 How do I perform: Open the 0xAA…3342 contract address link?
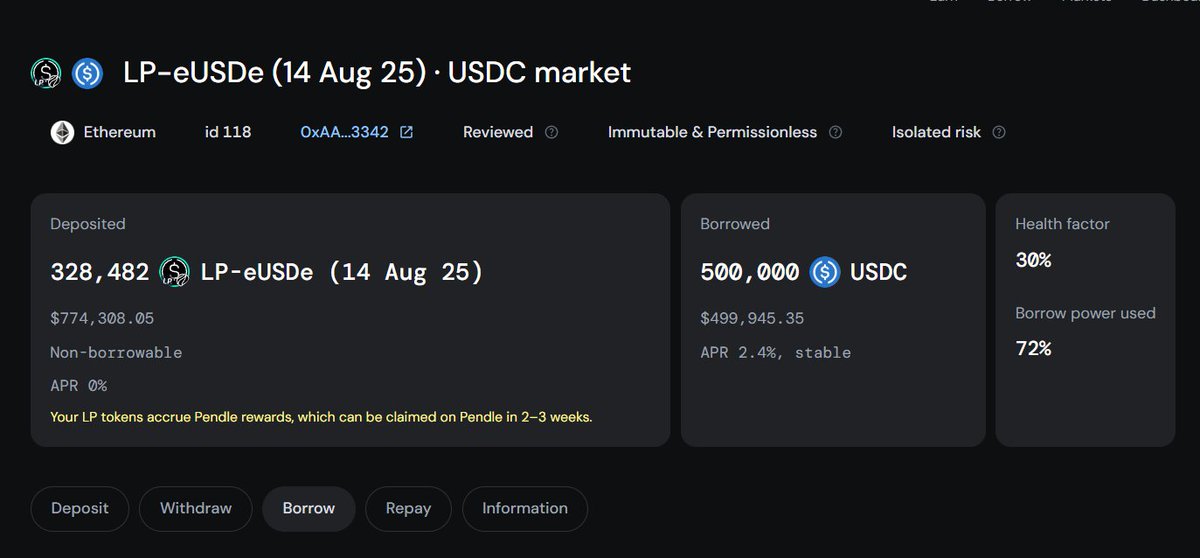344,132
